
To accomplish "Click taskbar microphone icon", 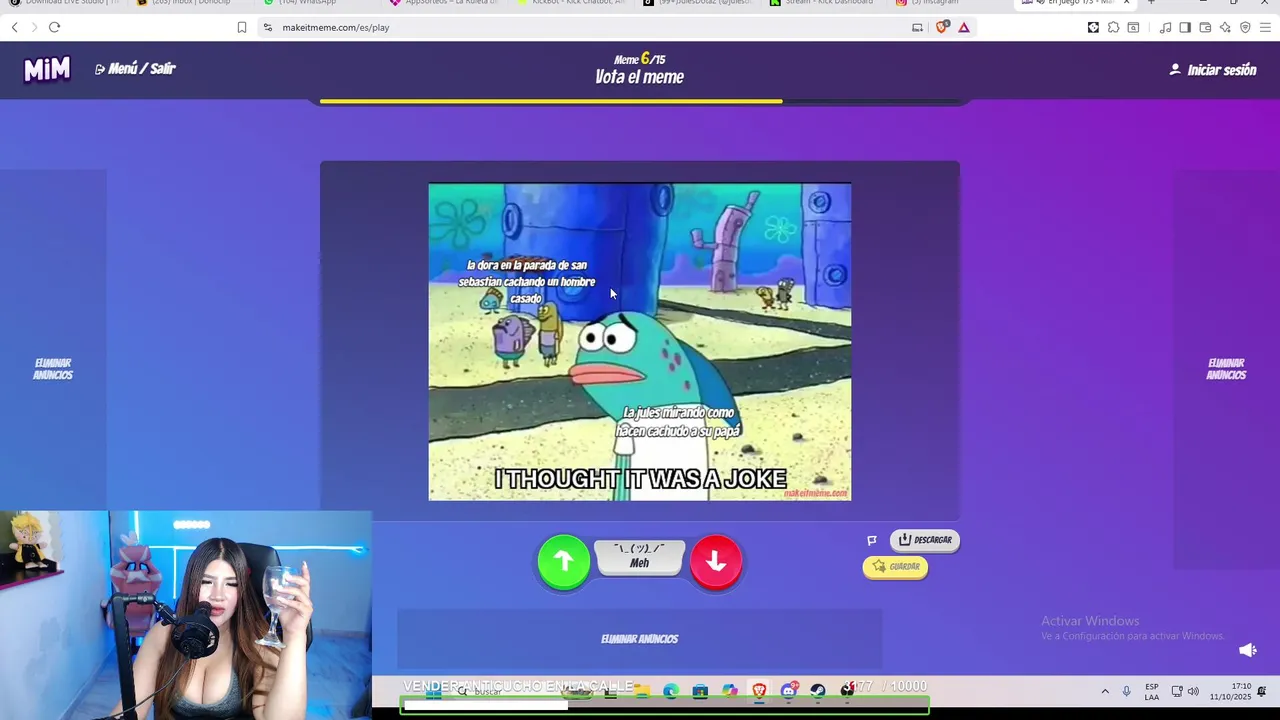I will click(x=1126, y=691).
